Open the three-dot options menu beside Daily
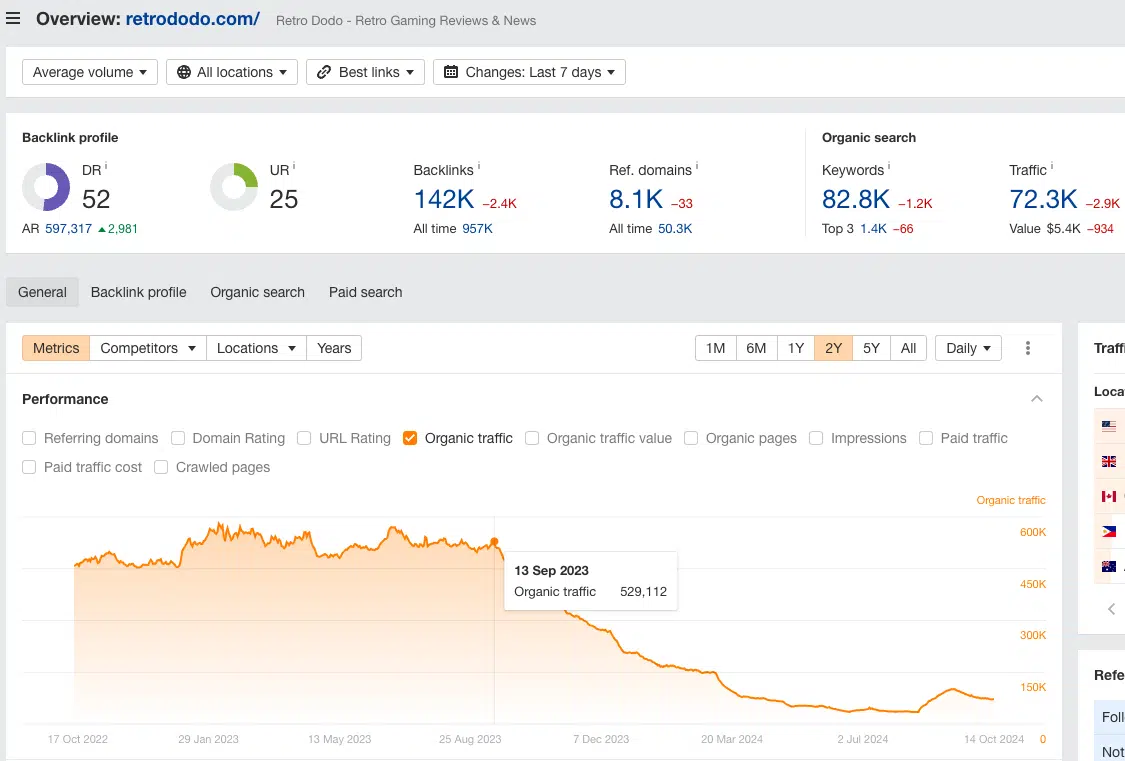The image size is (1125, 761). coord(1027,347)
